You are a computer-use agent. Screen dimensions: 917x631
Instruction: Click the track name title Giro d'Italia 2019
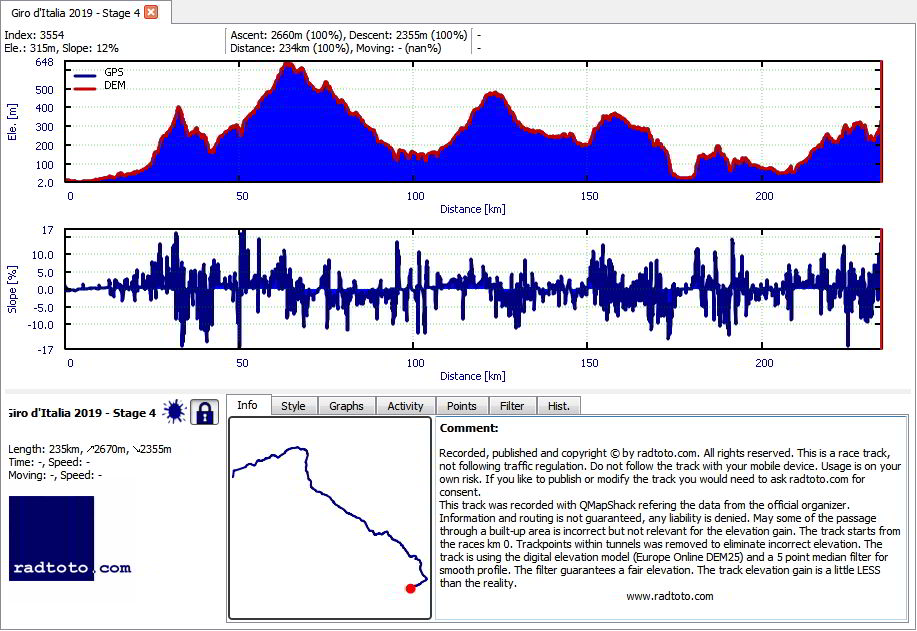coord(82,413)
